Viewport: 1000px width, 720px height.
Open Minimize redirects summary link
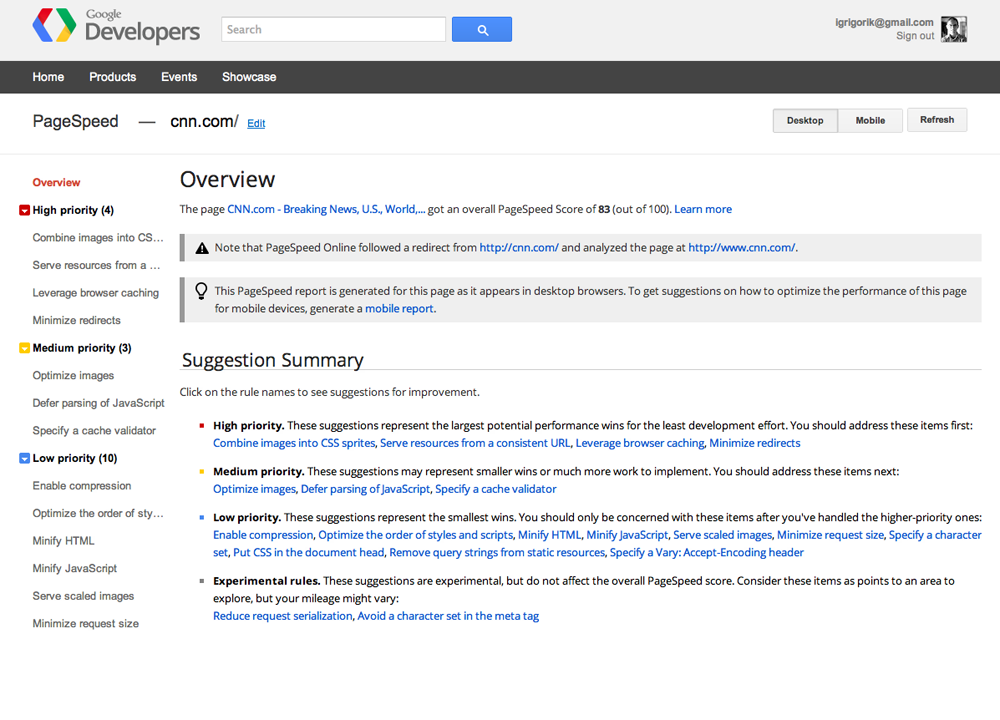754,443
